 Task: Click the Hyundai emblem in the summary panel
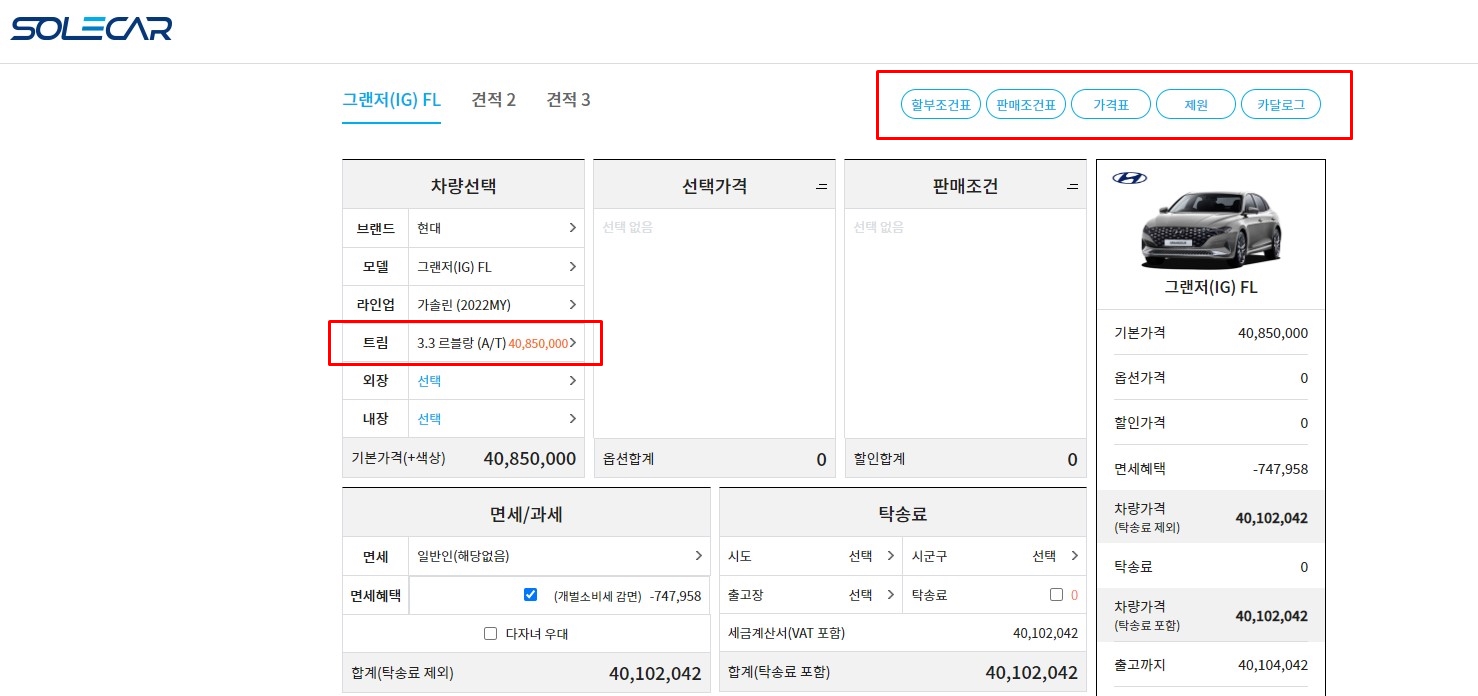(1130, 178)
